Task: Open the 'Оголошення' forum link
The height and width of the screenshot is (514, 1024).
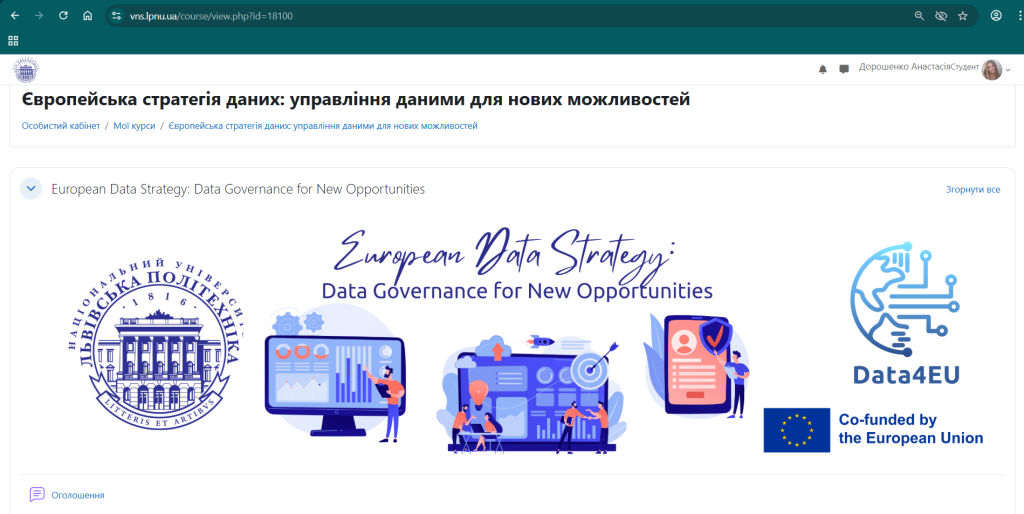Action: [78, 495]
